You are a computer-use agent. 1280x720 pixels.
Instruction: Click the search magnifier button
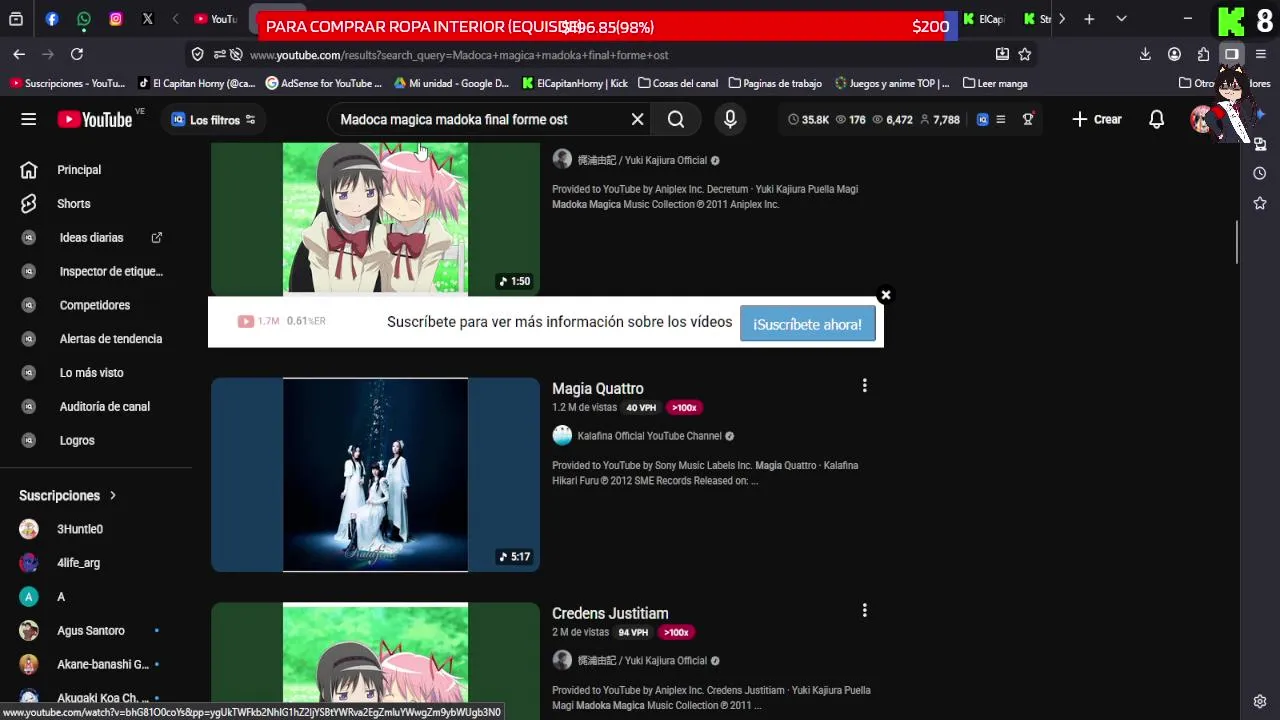[676, 119]
